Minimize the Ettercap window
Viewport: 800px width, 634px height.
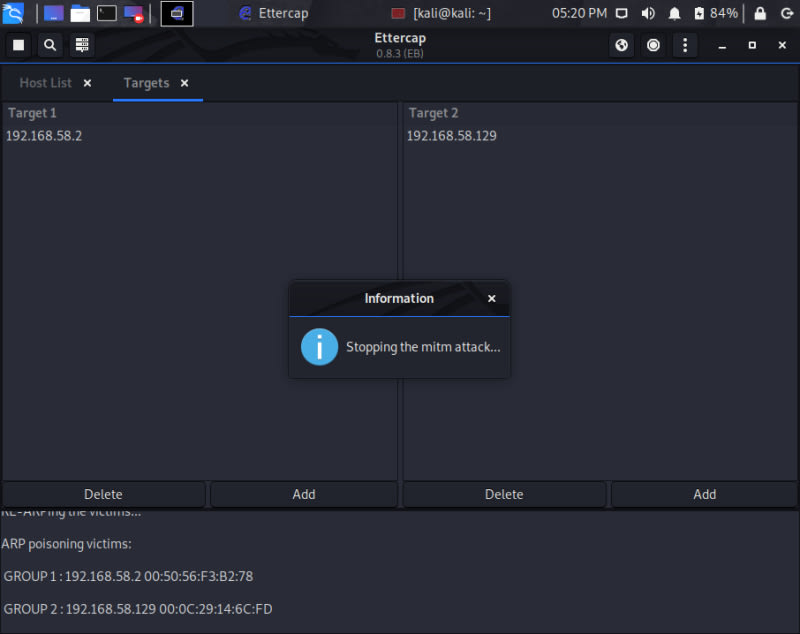point(722,45)
